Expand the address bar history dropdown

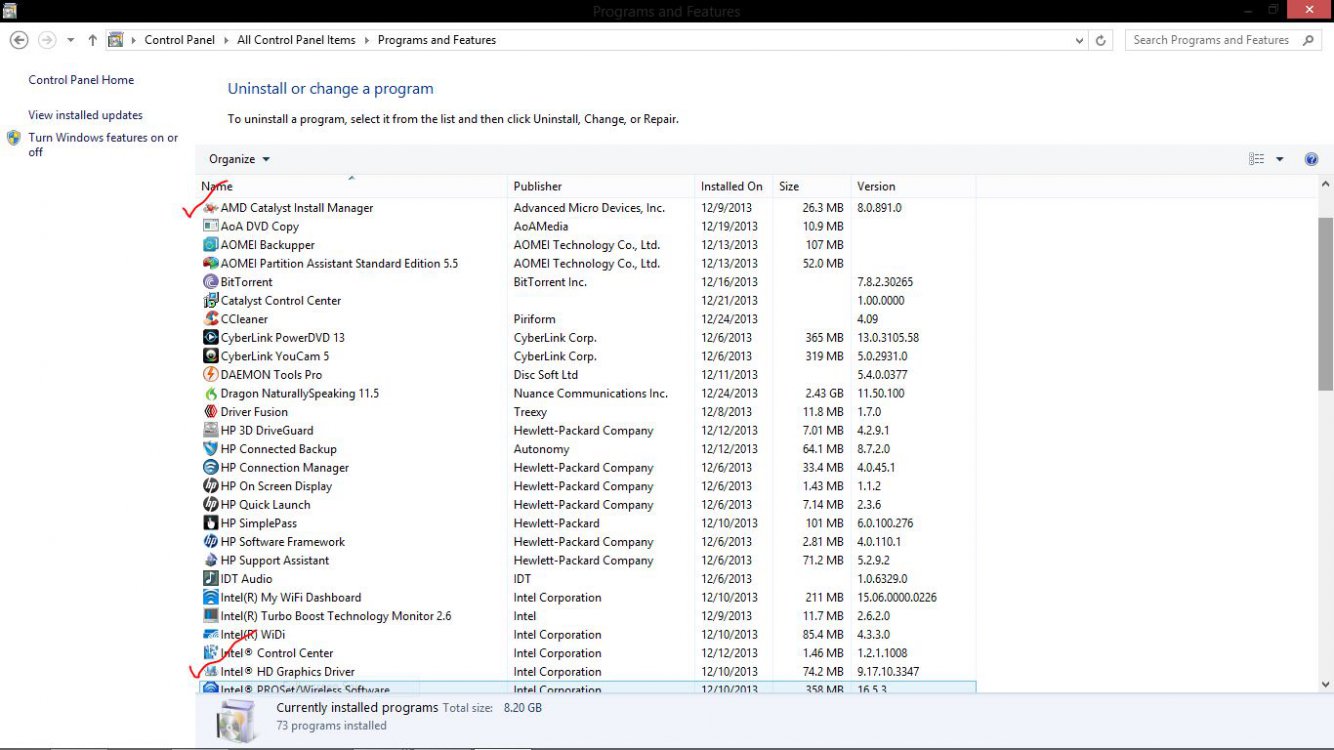point(1079,40)
